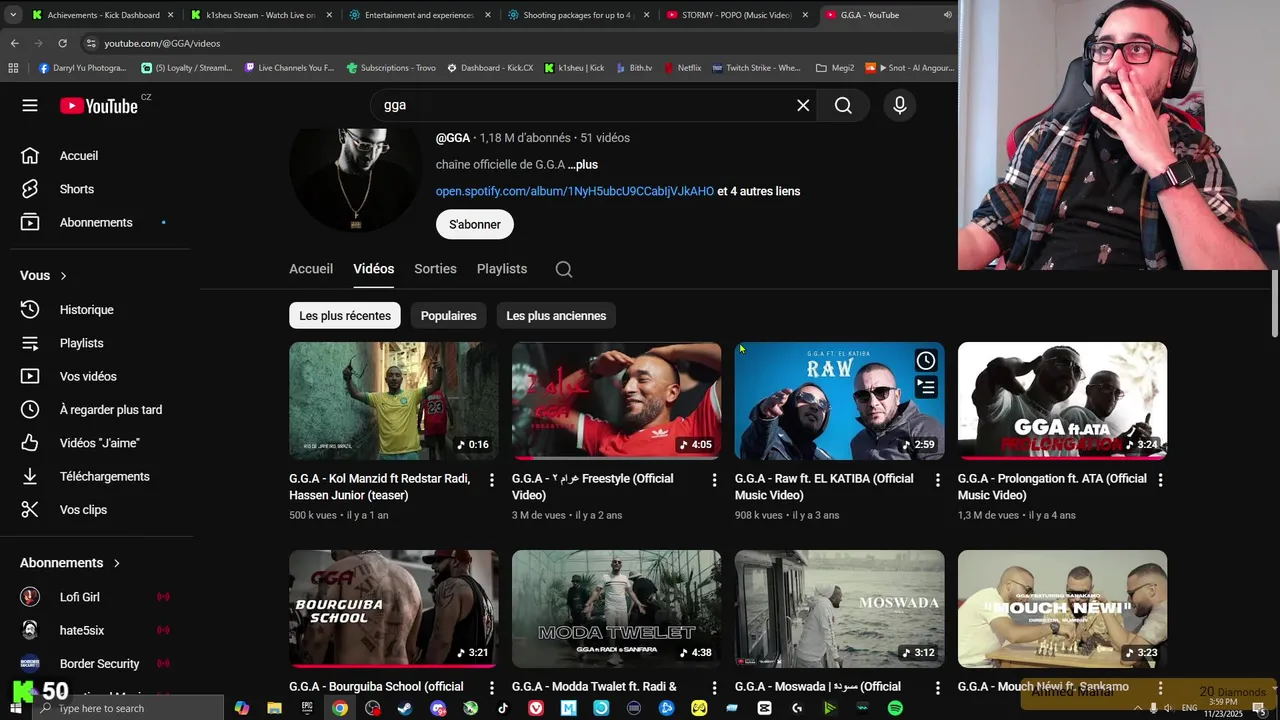Screen dimensions: 1280x720
Task: Search within the channel using the magnifier icon
Action: (x=564, y=269)
